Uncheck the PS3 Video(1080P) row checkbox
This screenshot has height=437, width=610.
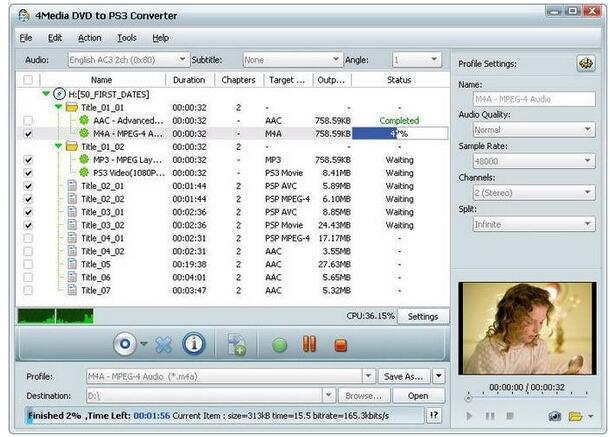coord(28,173)
